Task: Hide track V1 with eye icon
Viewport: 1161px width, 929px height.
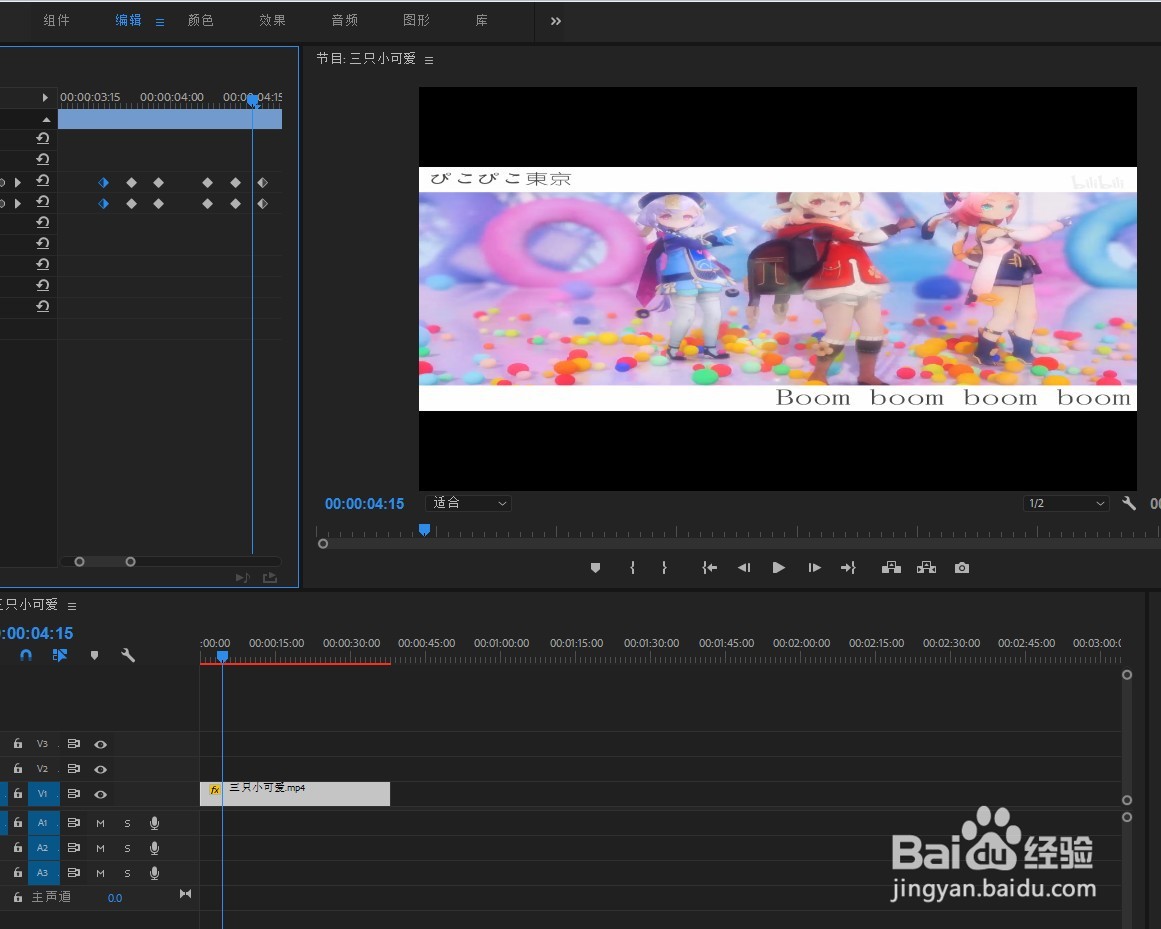Action: 101,794
